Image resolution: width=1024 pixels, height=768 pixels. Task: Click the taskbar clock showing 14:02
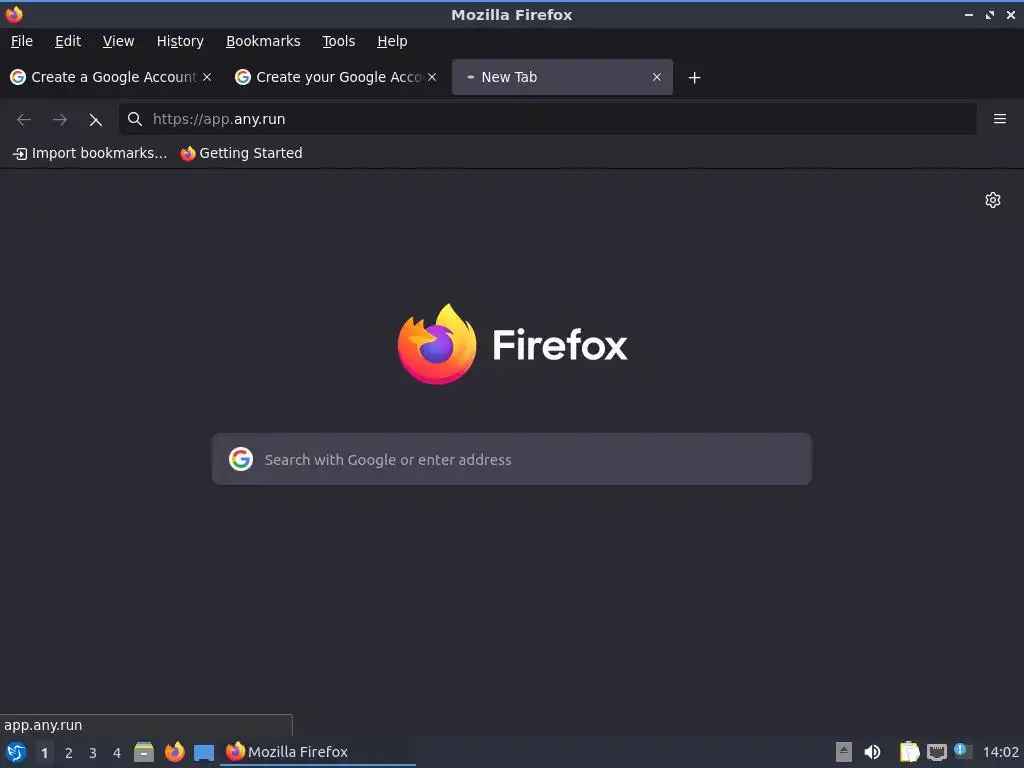[x=1000, y=752]
